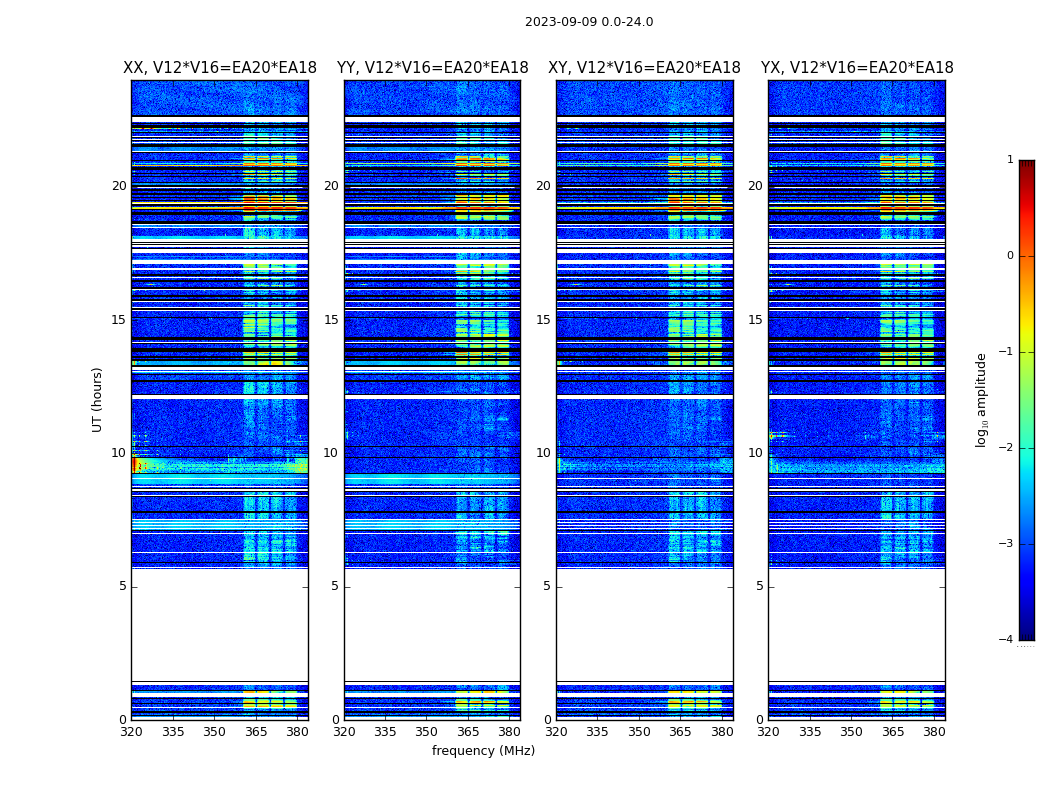Select the YY, V12*V16=EA20*EA18 panel title
The width and height of the screenshot is (1050, 800).
pyautogui.click(x=433, y=68)
